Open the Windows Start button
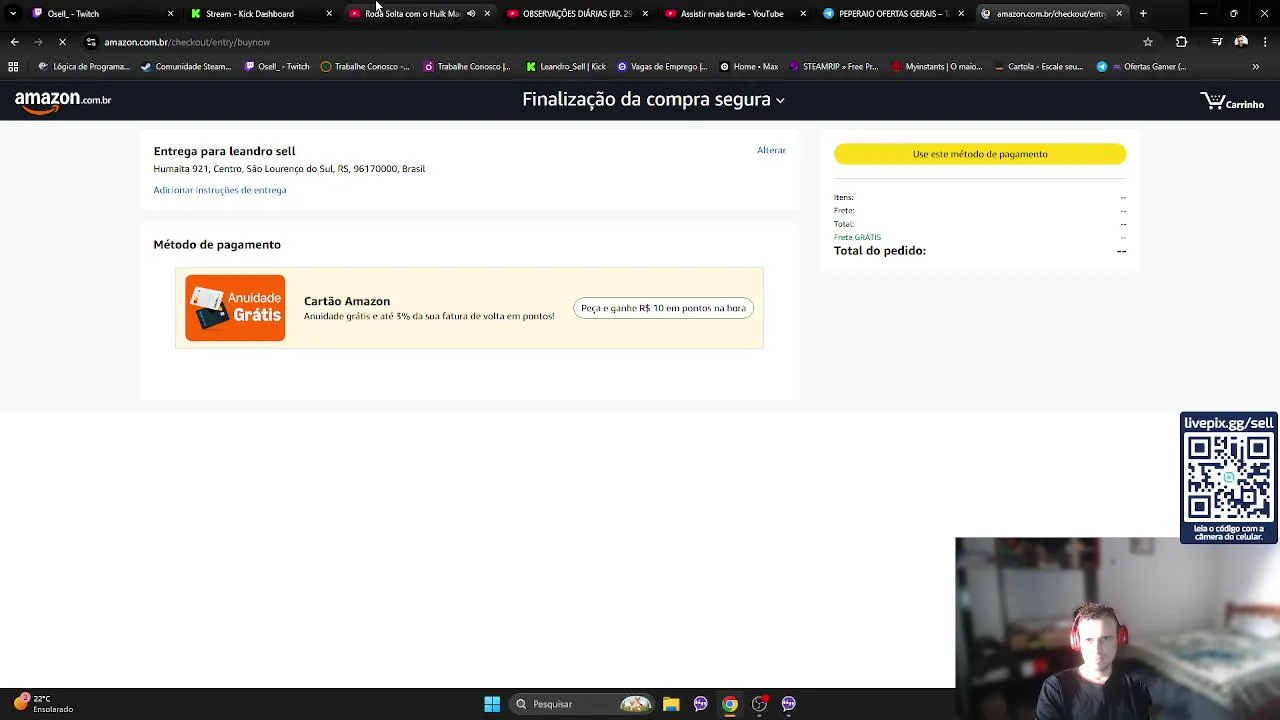The width and height of the screenshot is (1280, 720). pos(492,704)
